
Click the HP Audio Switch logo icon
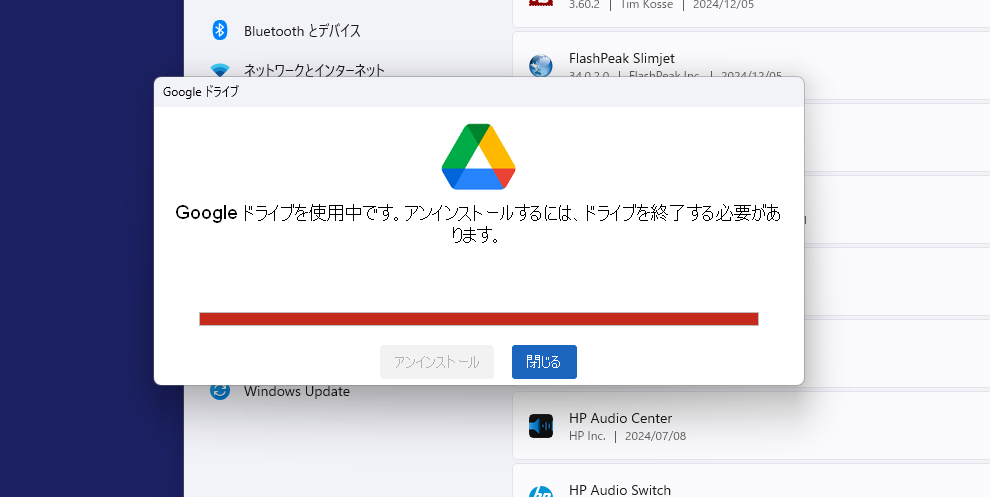[541, 490]
